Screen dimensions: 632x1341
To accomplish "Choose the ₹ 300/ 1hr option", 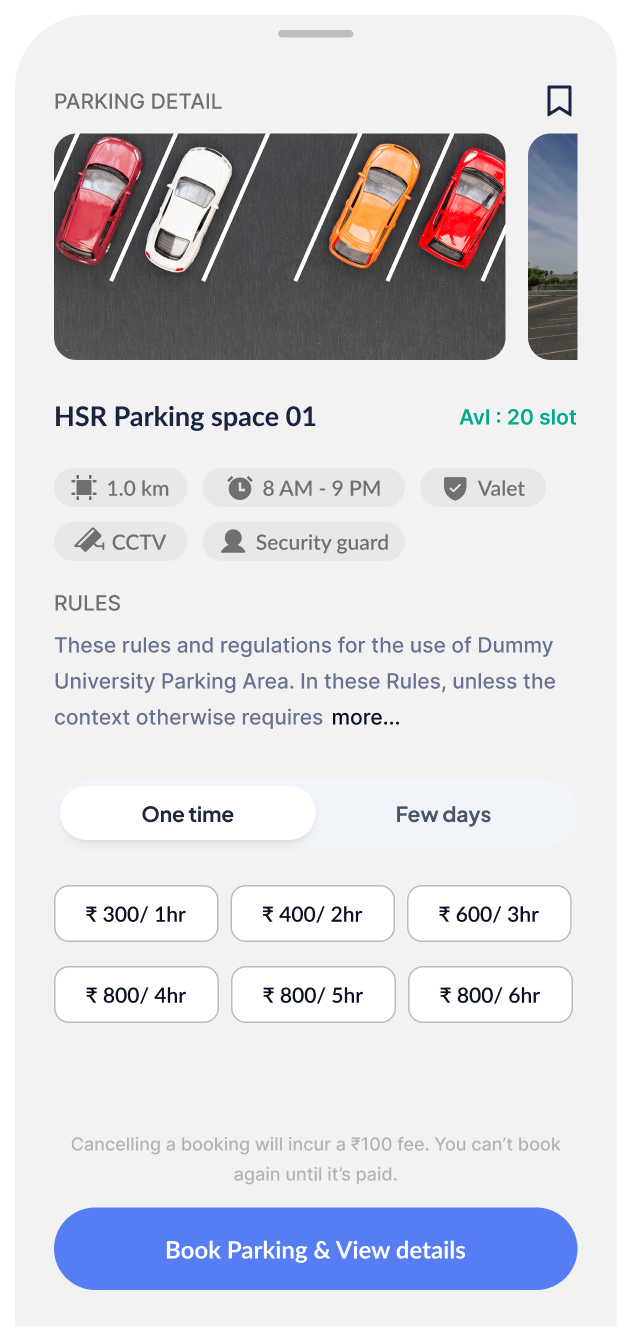I will pos(136,914).
